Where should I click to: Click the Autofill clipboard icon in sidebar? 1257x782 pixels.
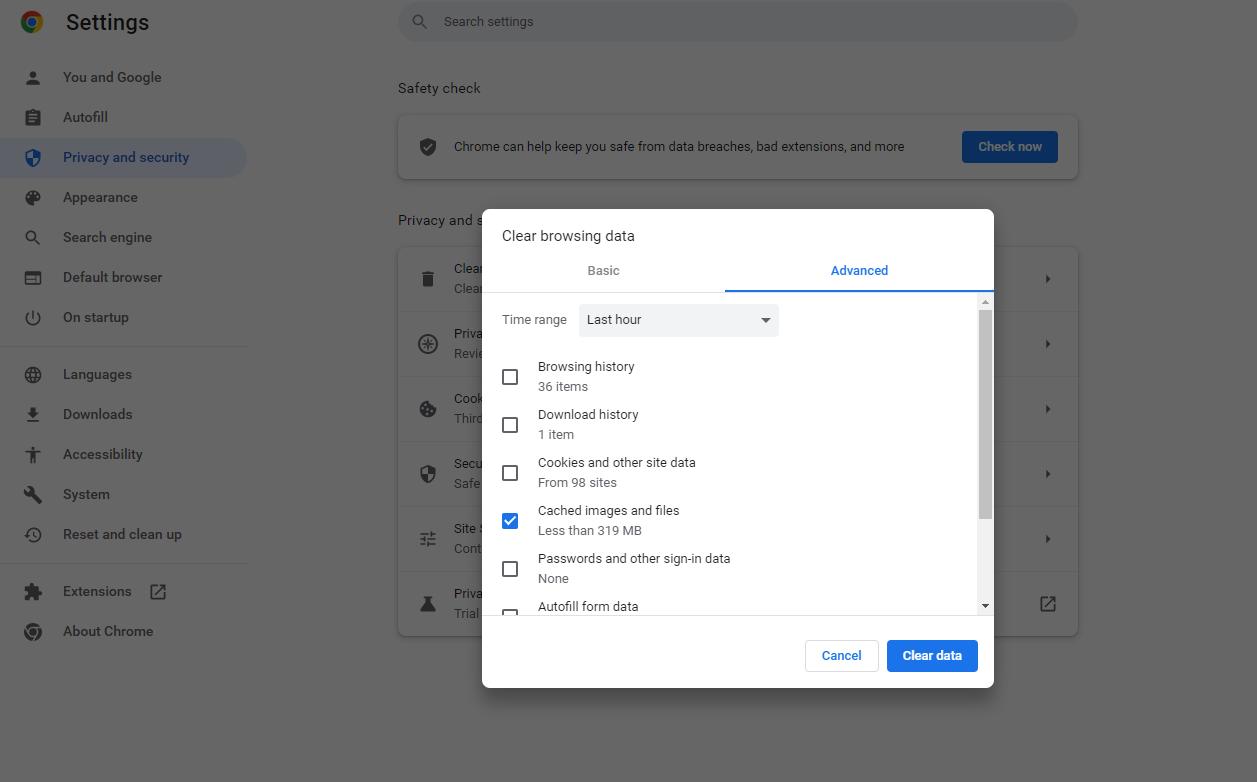click(x=33, y=117)
